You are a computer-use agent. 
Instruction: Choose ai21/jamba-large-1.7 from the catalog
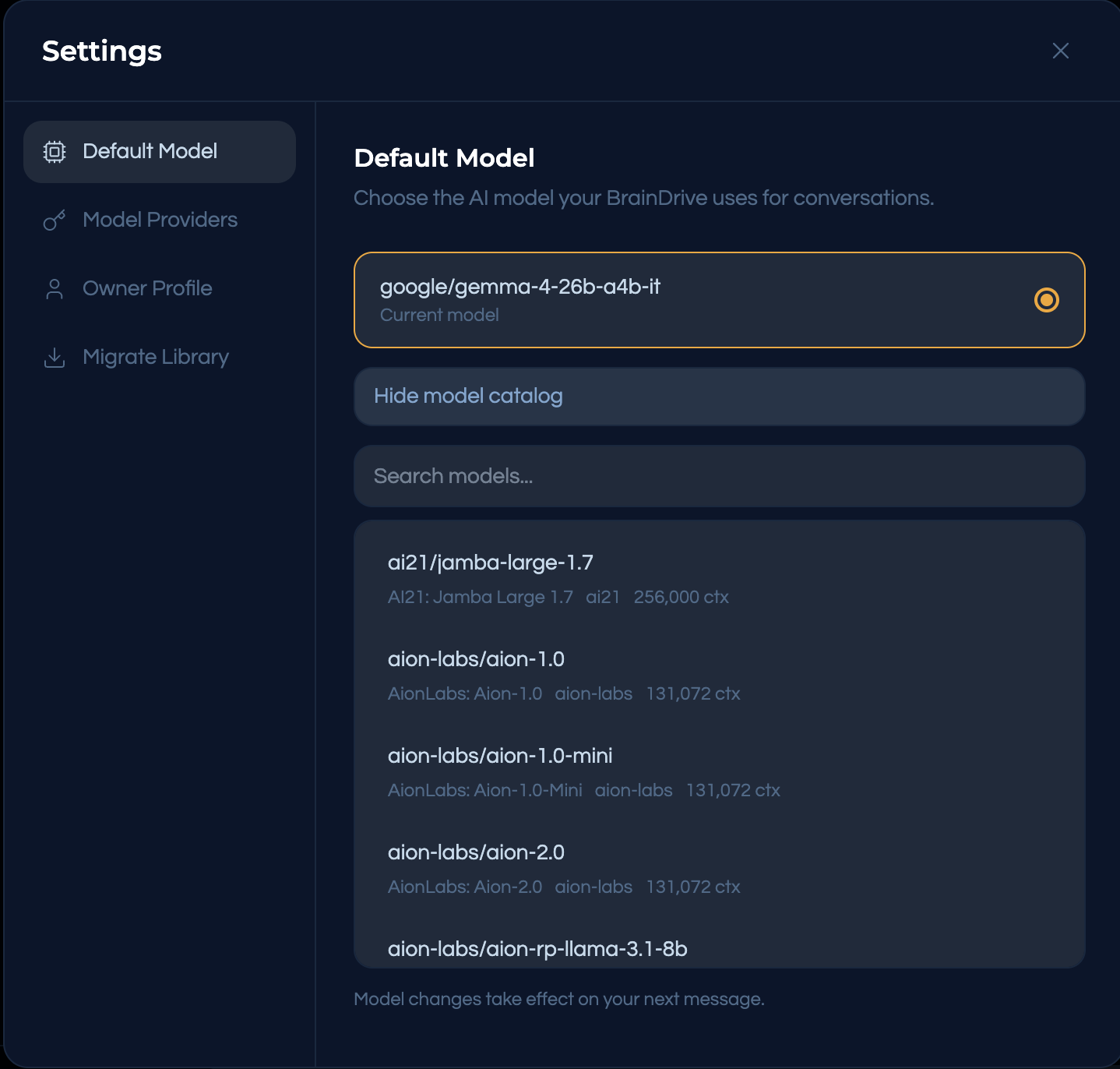point(491,563)
